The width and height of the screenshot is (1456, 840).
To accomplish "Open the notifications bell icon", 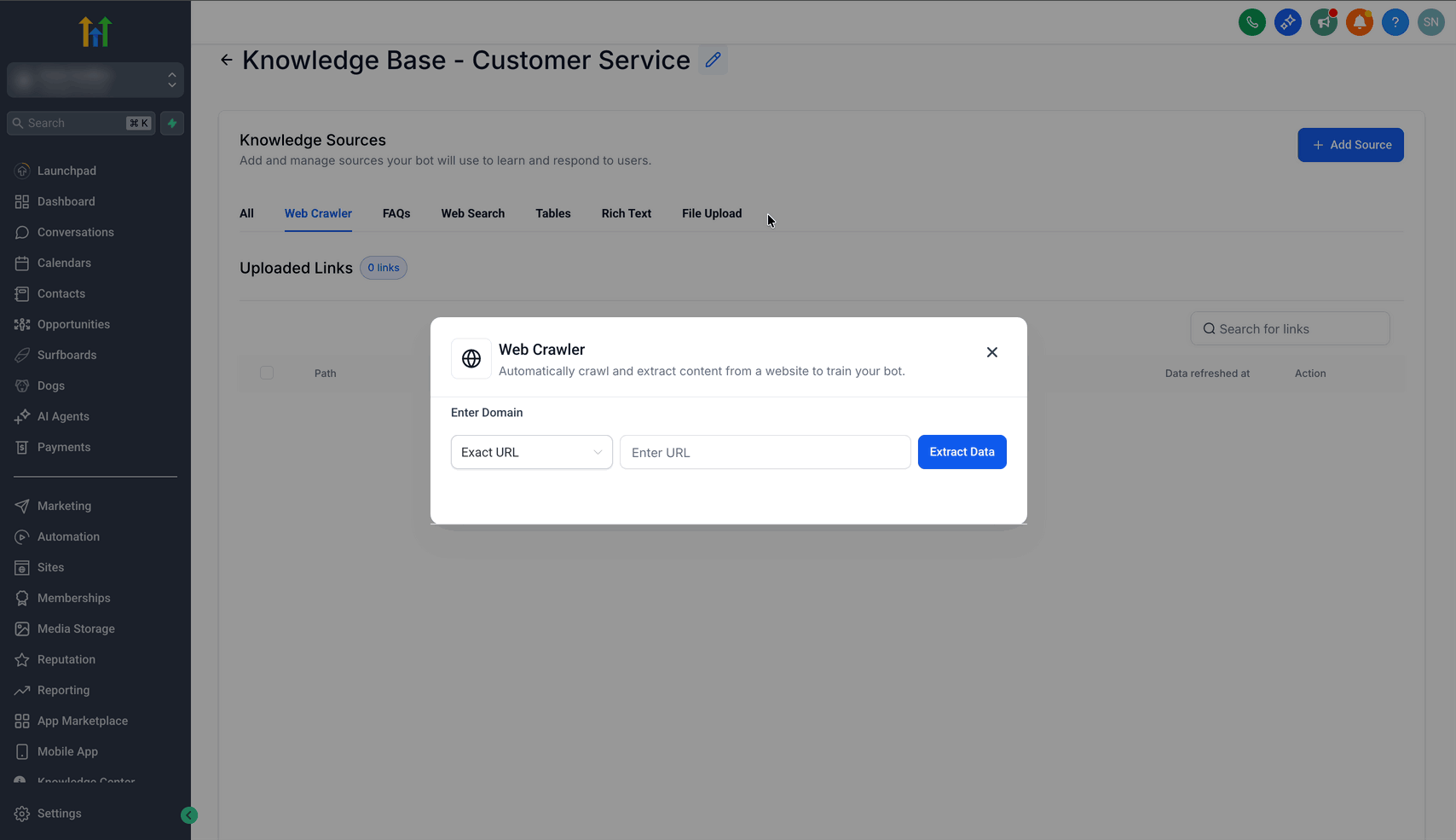I will [1359, 22].
